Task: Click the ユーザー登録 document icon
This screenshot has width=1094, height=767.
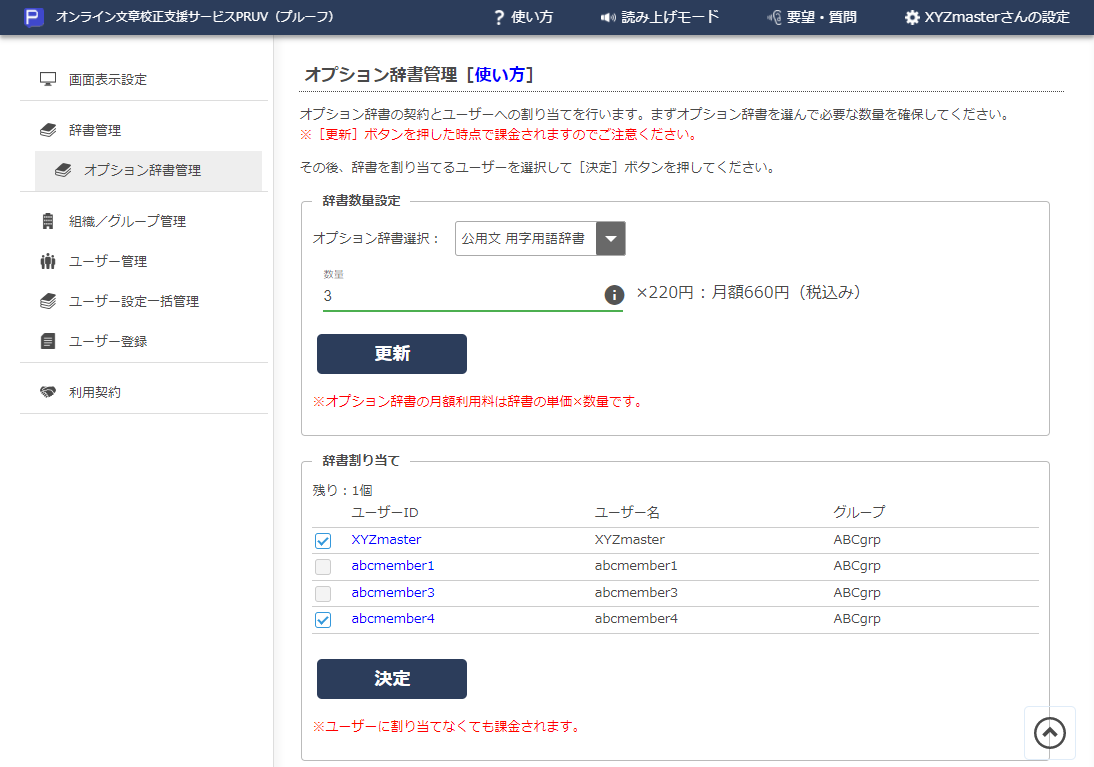Action: pyautogui.click(x=48, y=341)
